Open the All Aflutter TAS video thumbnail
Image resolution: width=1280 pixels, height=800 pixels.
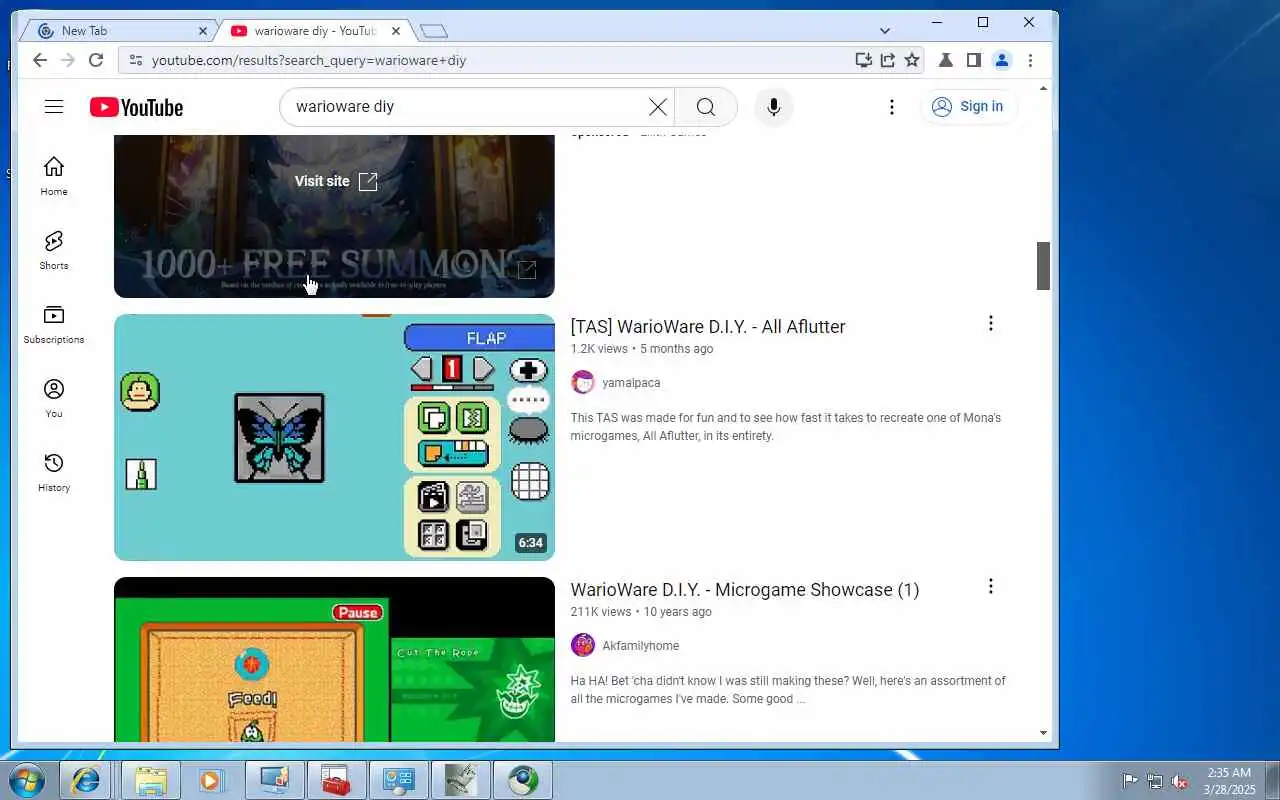[x=334, y=437]
